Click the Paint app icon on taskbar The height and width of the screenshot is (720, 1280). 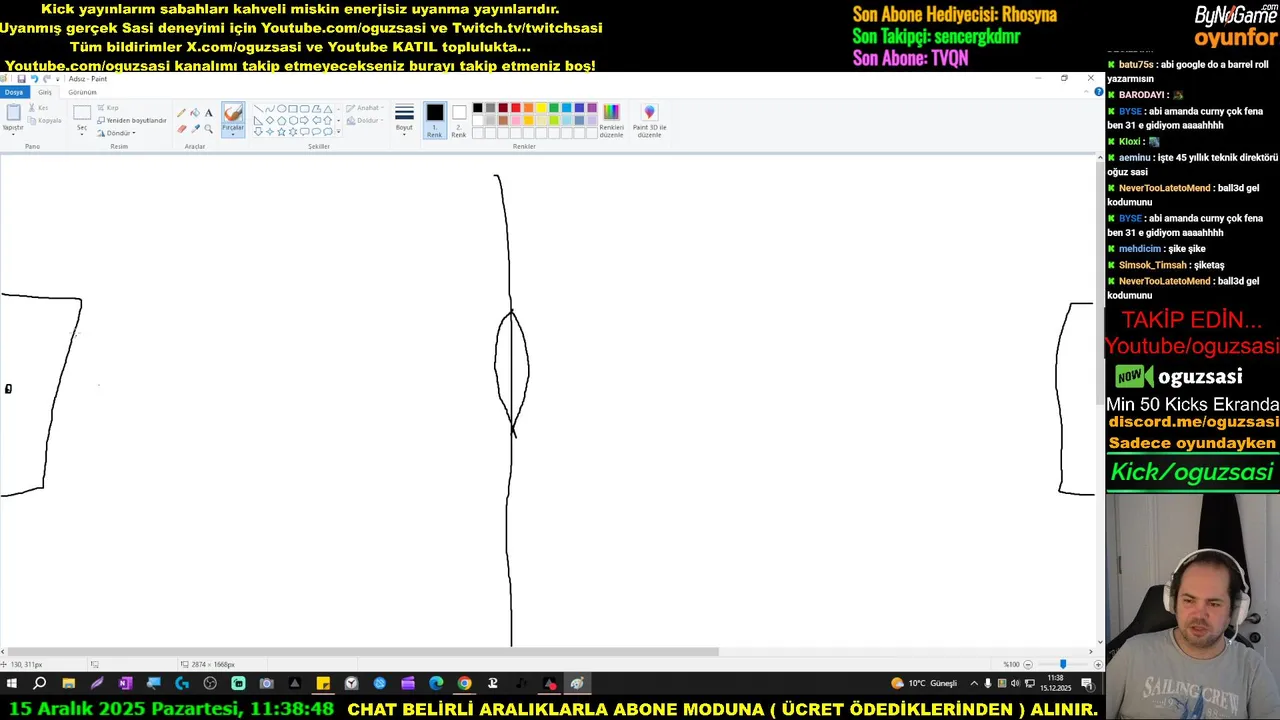click(x=577, y=684)
